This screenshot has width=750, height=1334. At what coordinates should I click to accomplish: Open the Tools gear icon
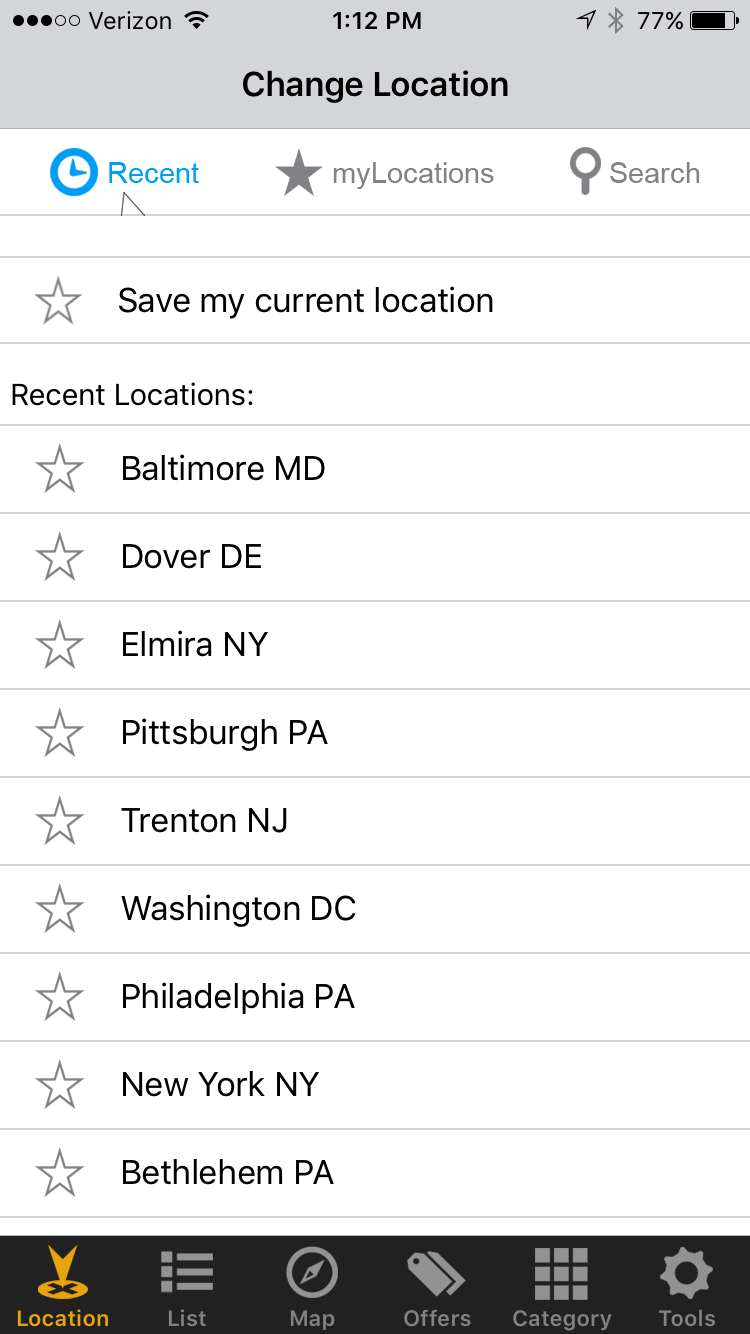(686, 1274)
